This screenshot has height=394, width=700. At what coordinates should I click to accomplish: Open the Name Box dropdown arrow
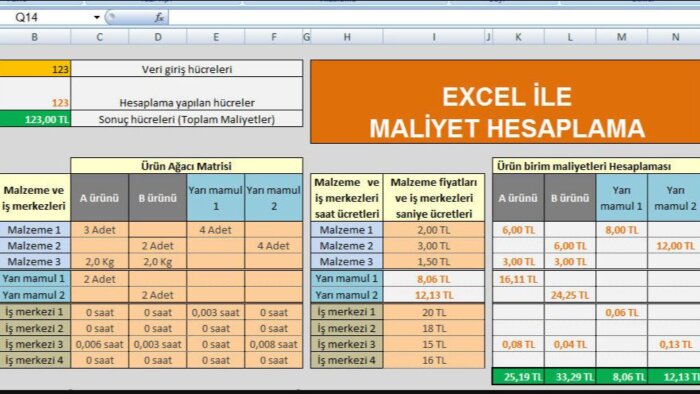[96, 17]
